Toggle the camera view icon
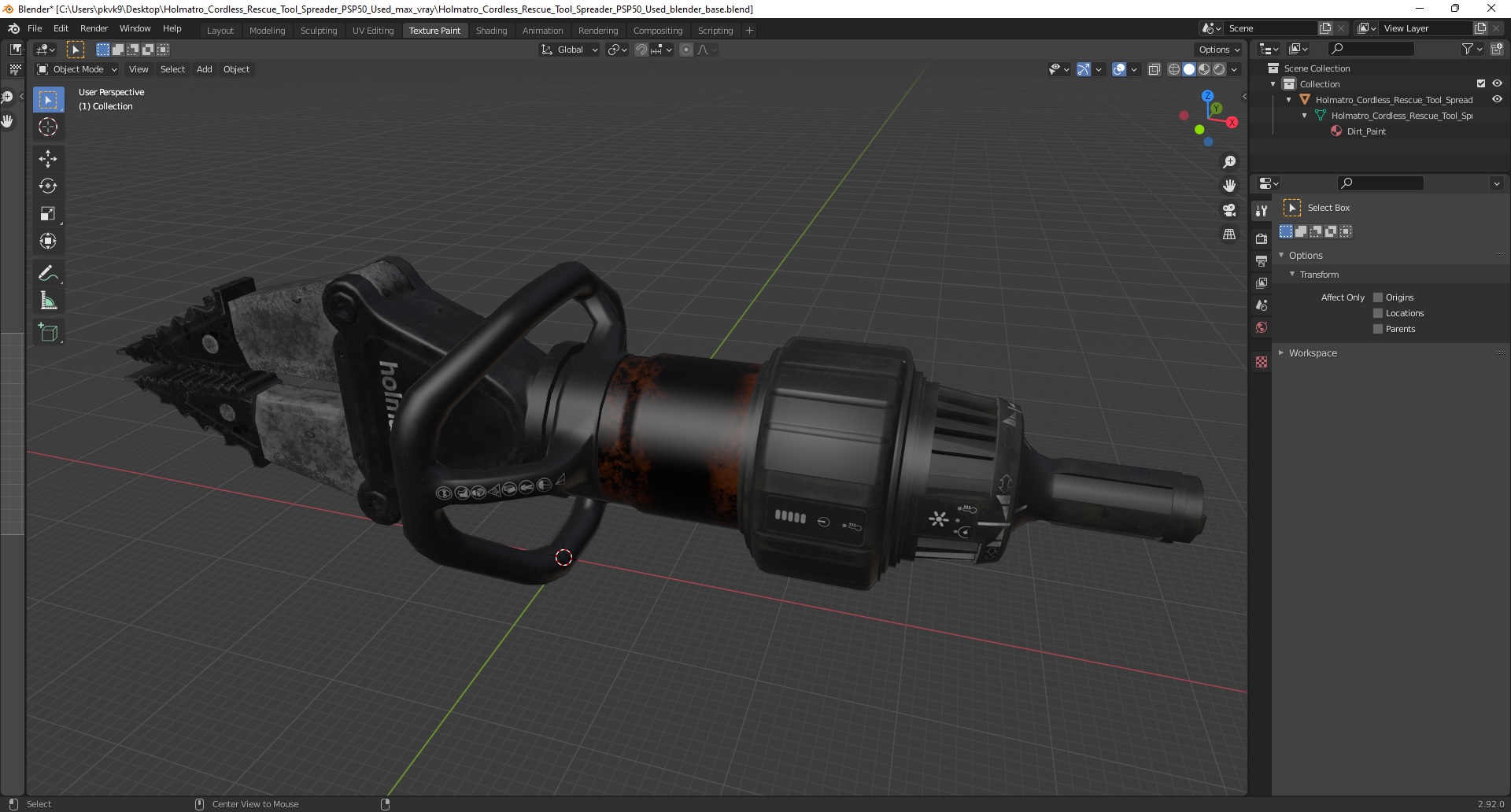 [x=1229, y=211]
